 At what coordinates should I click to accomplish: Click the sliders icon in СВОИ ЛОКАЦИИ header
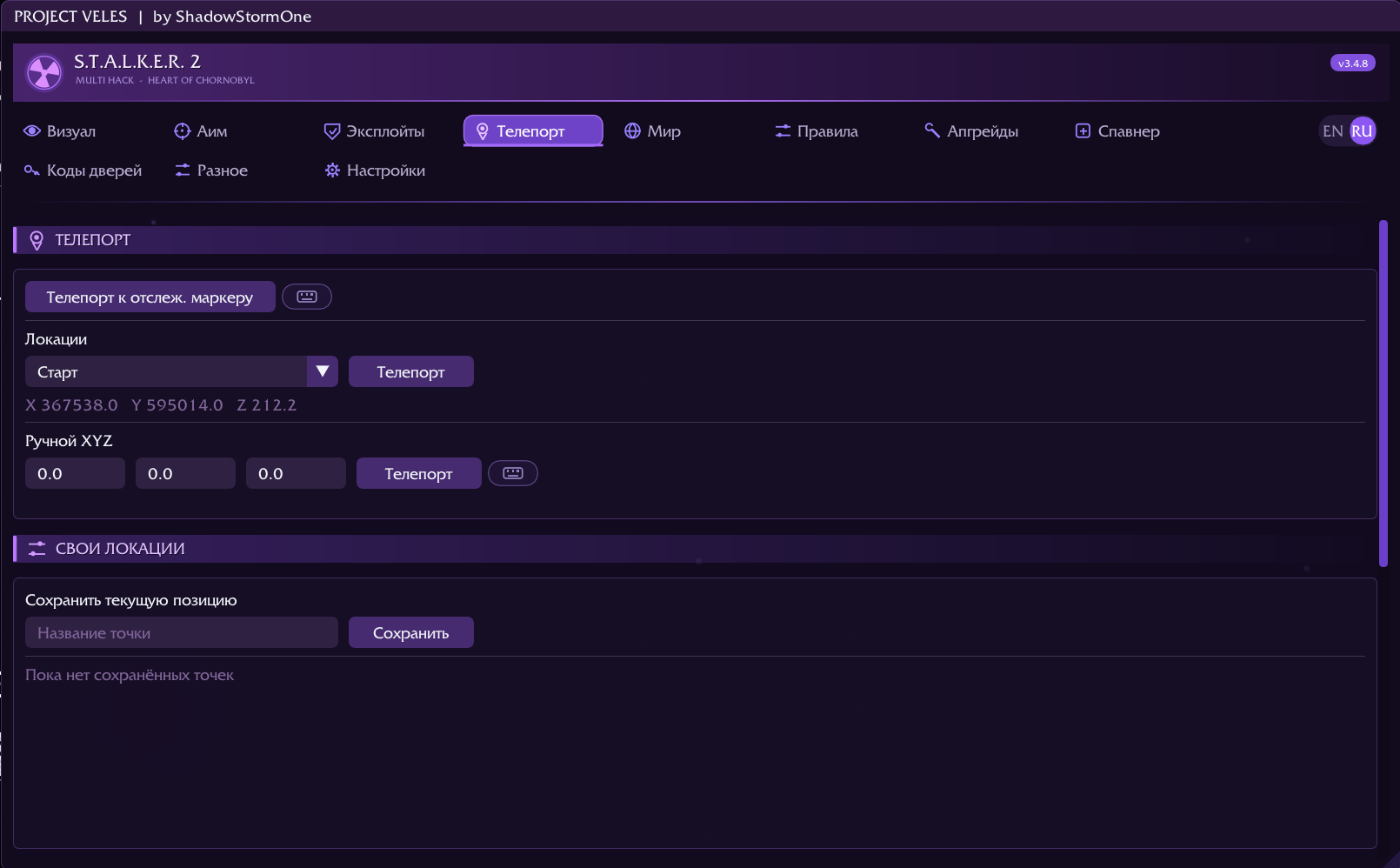37,549
